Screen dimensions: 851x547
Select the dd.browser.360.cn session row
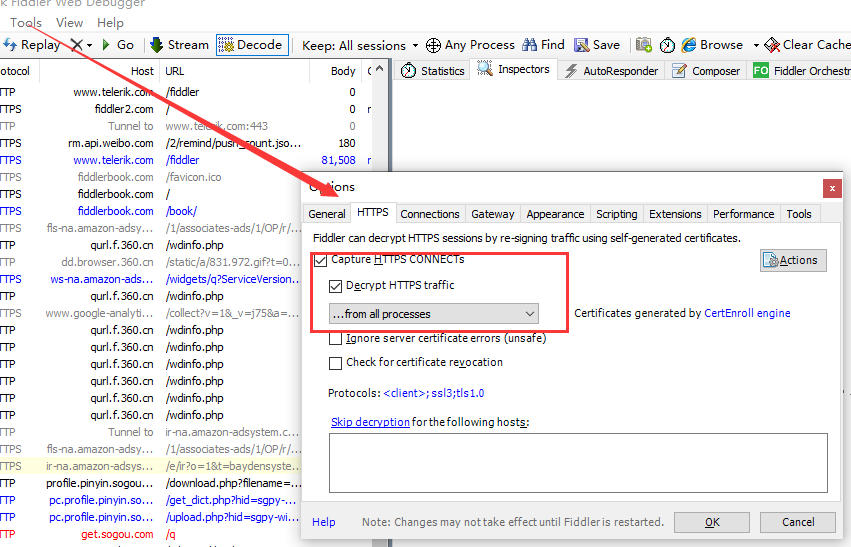[x=151, y=262]
